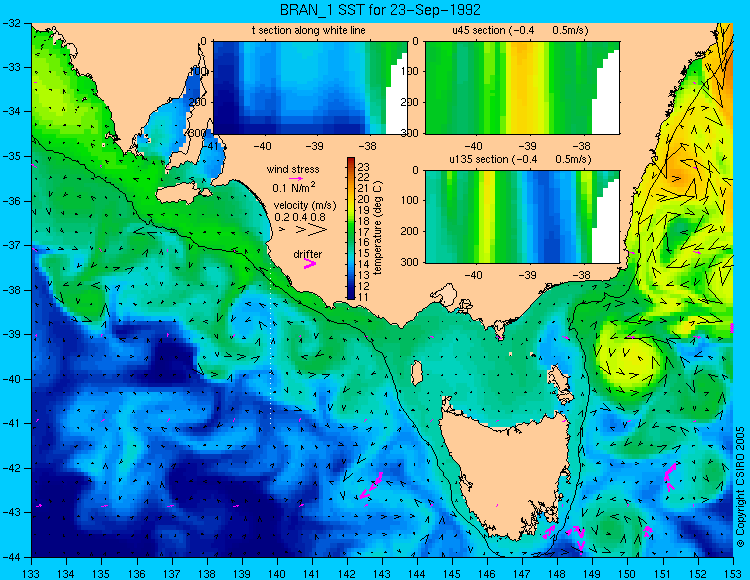Image resolution: width=750 pixels, height=580 pixels.
Task: Click the 'drifter' legend label
Action: click(308, 254)
